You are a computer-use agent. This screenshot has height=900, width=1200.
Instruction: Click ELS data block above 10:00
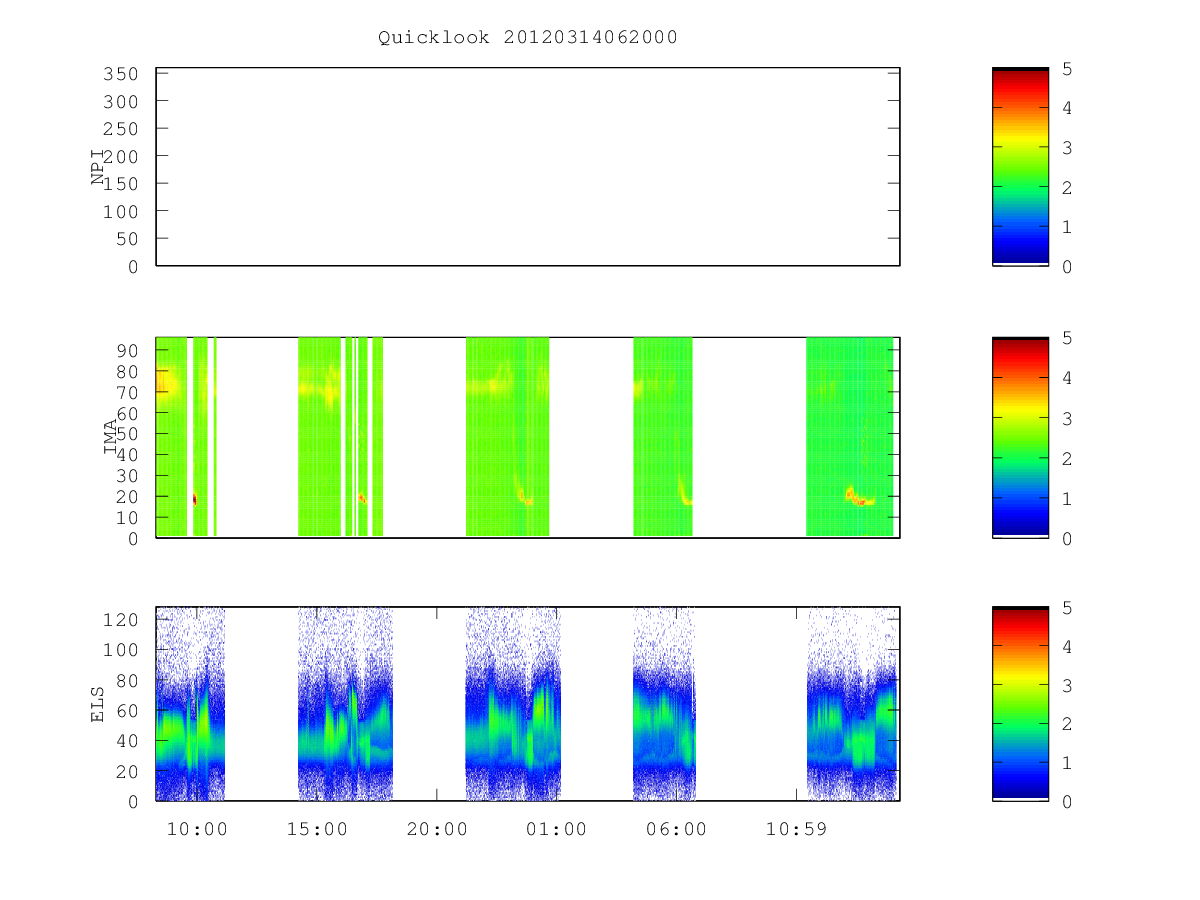(x=190, y=704)
